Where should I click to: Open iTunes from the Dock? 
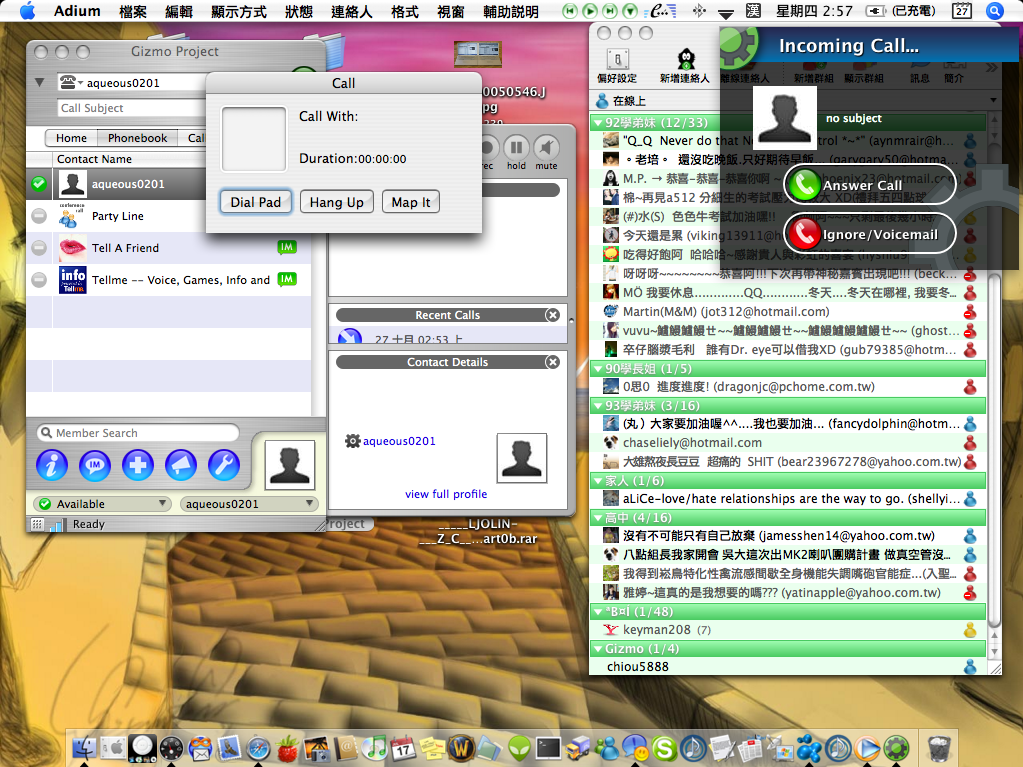click(x=374, y=747)
